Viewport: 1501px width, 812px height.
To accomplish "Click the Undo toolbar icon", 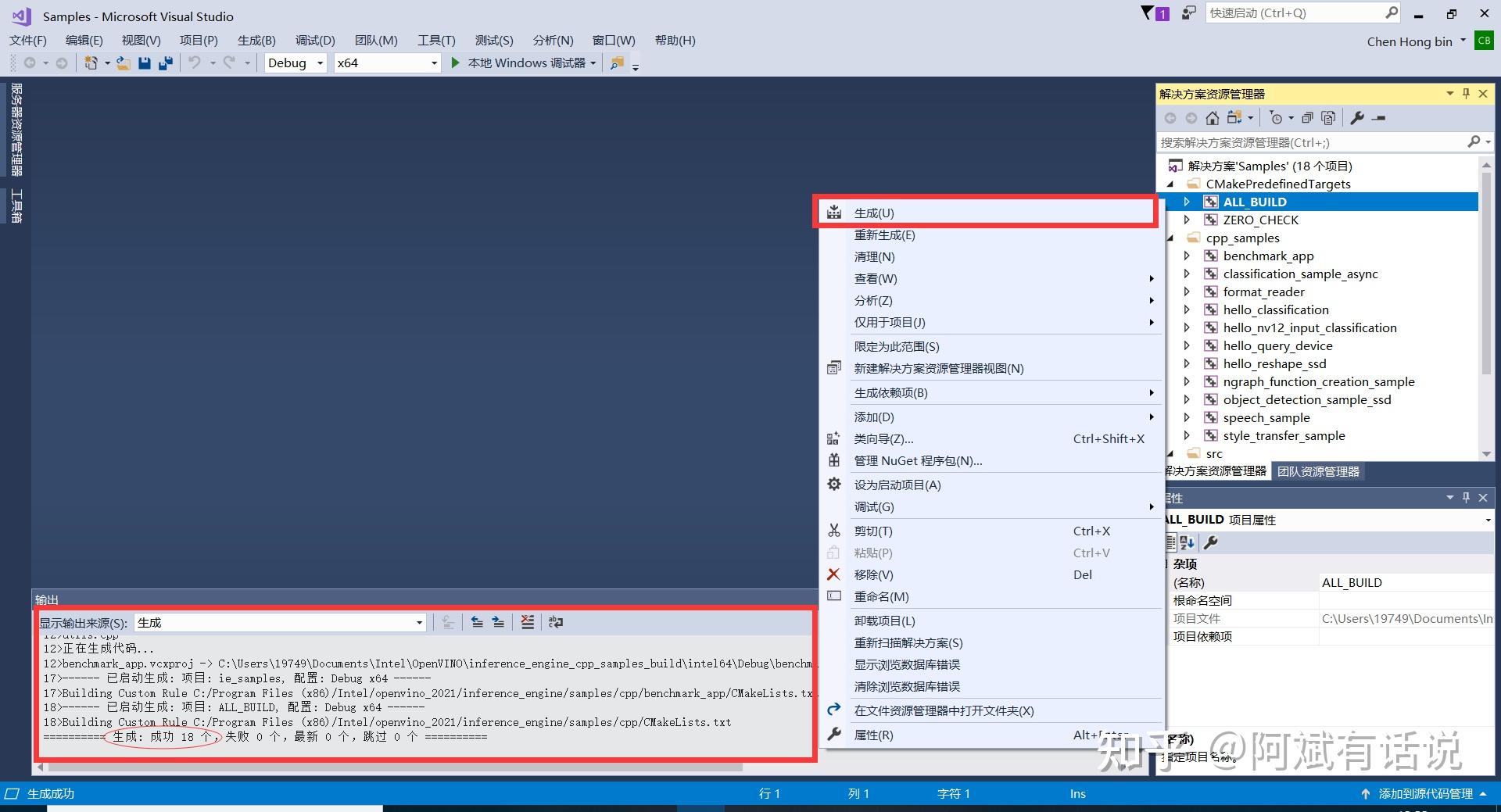I will click(x=195, y=63).
